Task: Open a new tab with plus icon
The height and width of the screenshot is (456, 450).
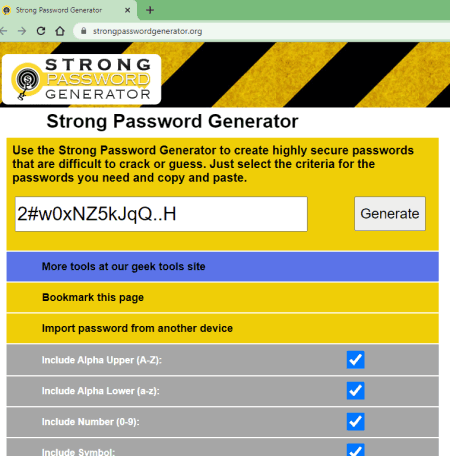Action: [150, 10]
